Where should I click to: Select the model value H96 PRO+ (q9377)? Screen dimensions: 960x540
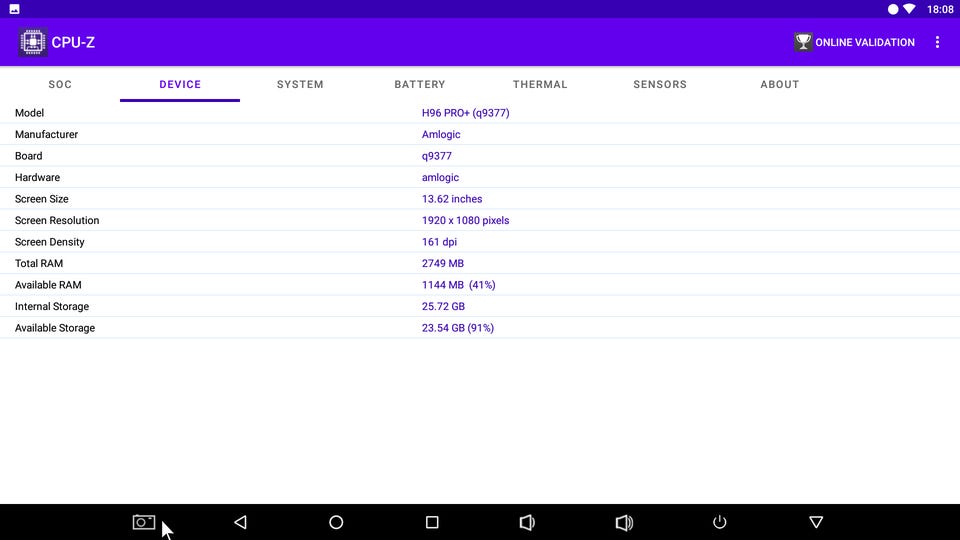465,113
